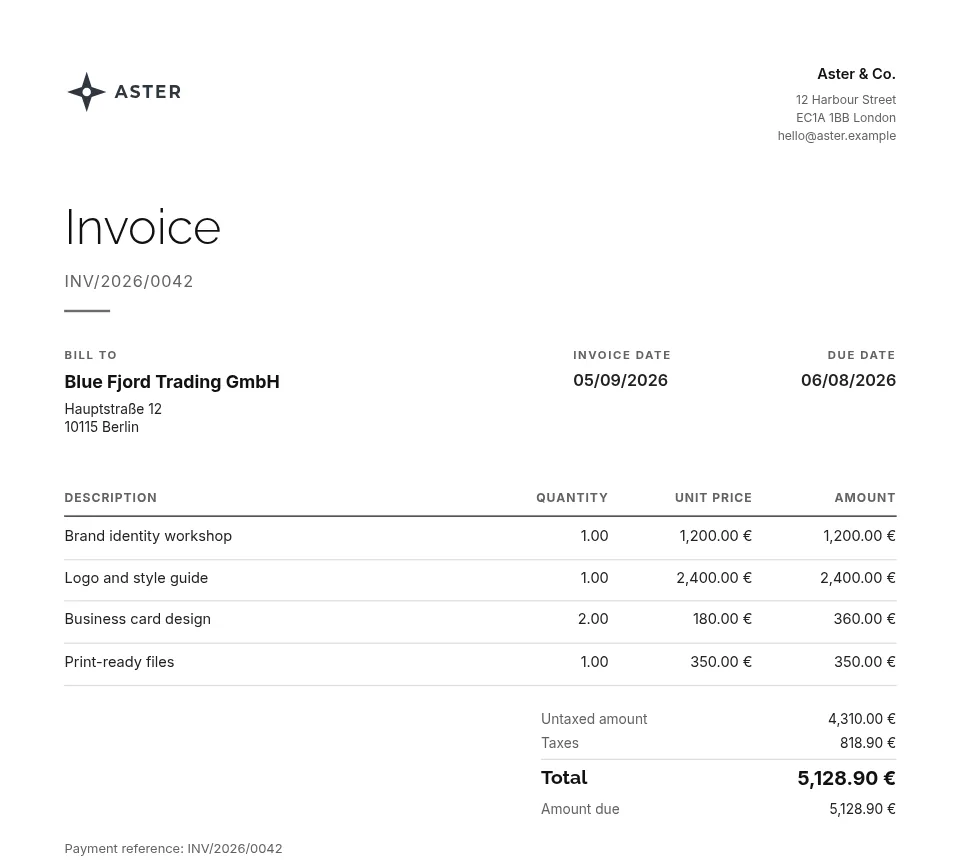
Task: Click amount 1,200.00 € of Brand identity workshop
Action: (x=859, y=536)
